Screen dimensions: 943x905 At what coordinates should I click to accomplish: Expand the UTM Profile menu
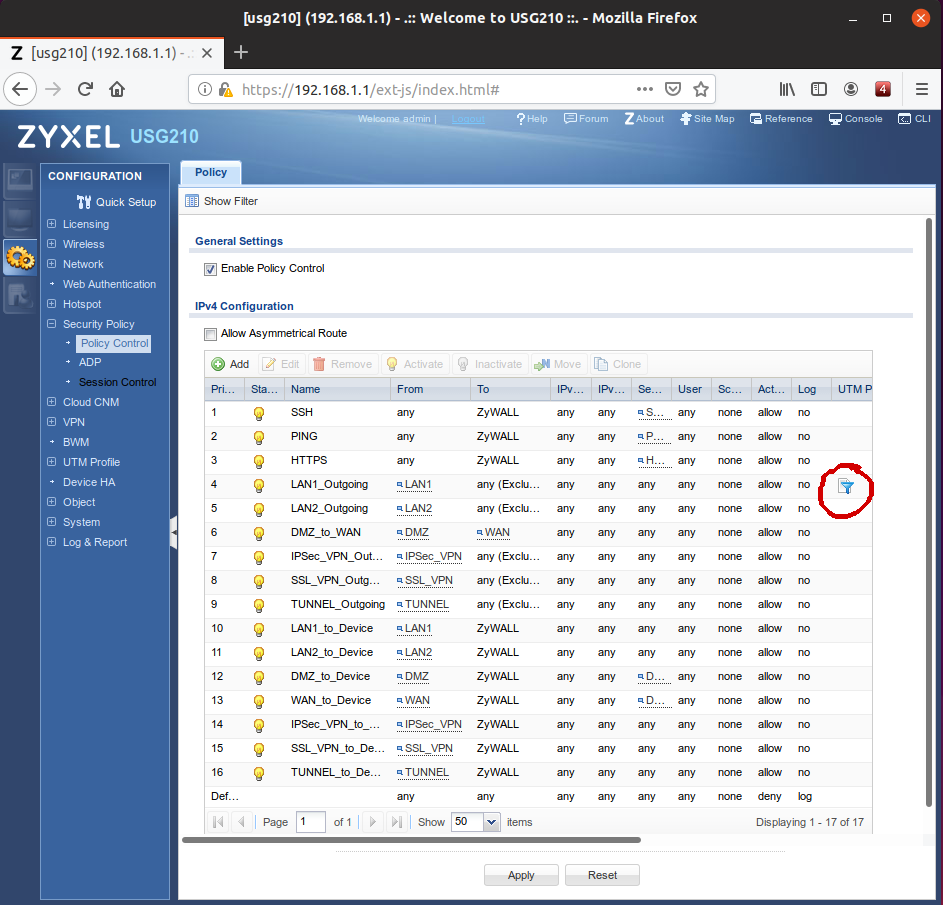point(52,462)
